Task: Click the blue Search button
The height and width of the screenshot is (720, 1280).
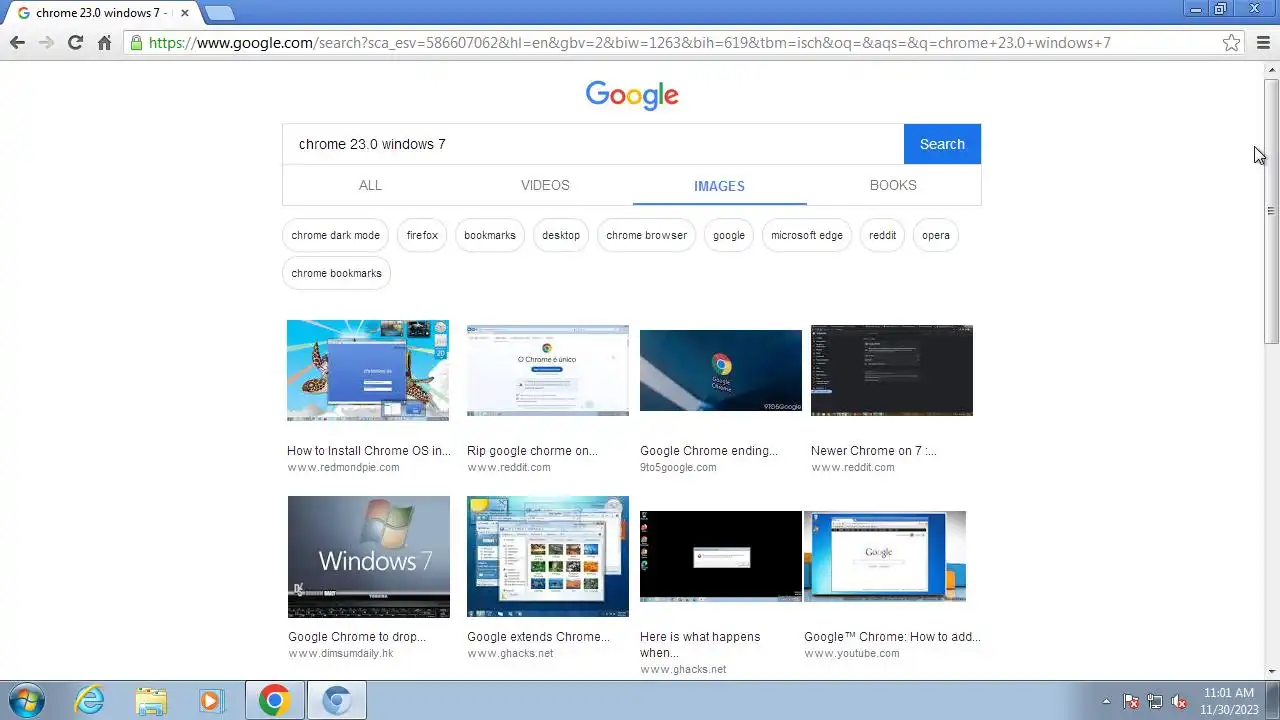Action: 942,144
